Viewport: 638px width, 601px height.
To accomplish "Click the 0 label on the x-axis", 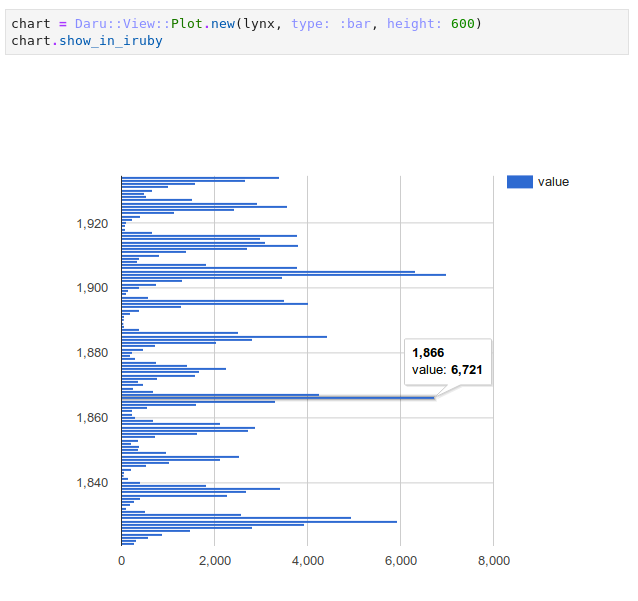I will [x=121, y=561].
